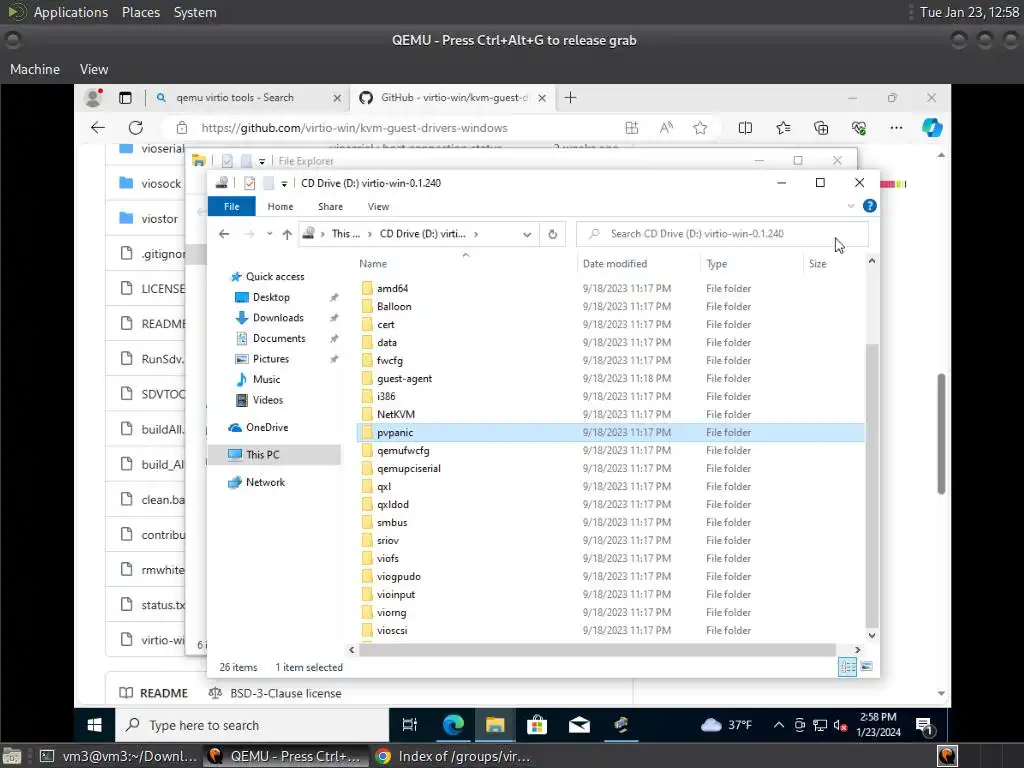The height and width of the screenshot is (768, 1024).
Task: Open a new Edge tab
Action: pyautogui.click(x=570, y=98)
